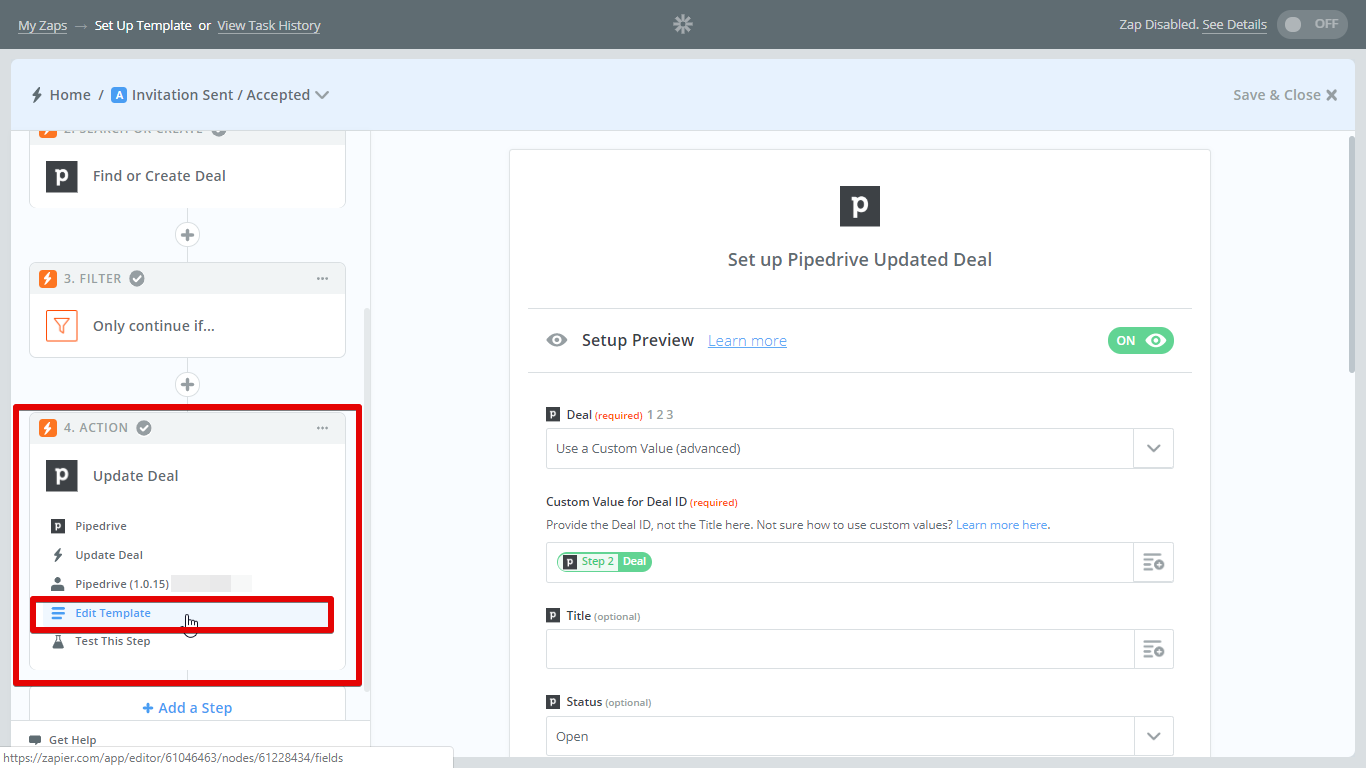Expand the Deal dropdown arrow
Viewport: 1366px width, 768px height.
click(1153, 449)
